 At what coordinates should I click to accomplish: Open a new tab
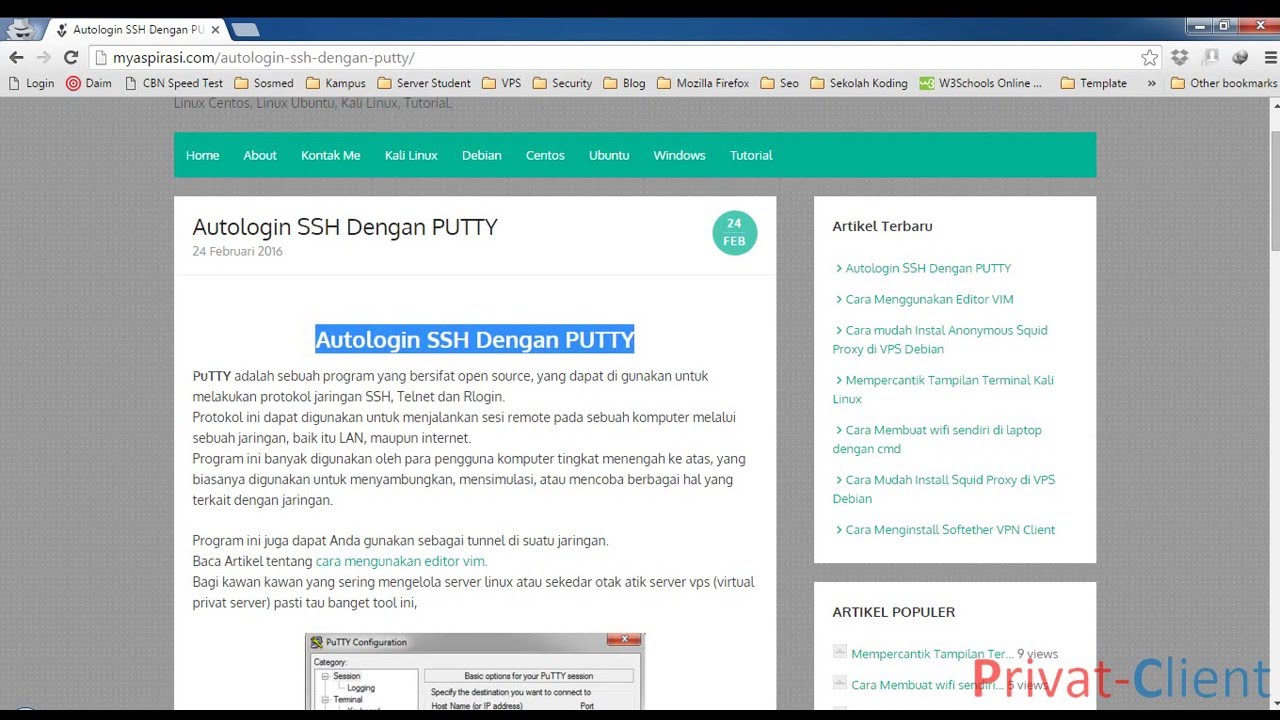245,30
